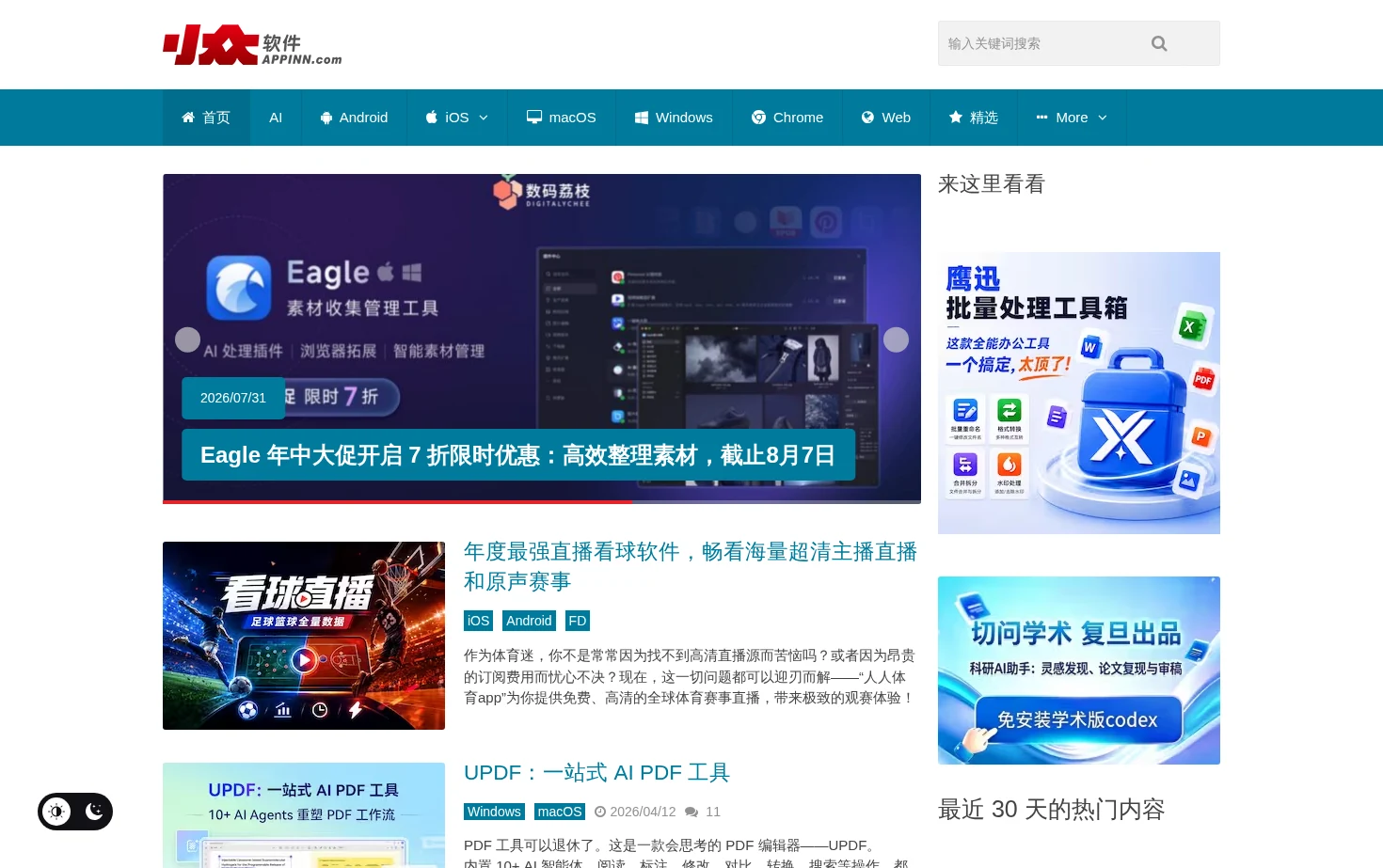Open the Eagle 年中大促 headline link

point(517,455)
